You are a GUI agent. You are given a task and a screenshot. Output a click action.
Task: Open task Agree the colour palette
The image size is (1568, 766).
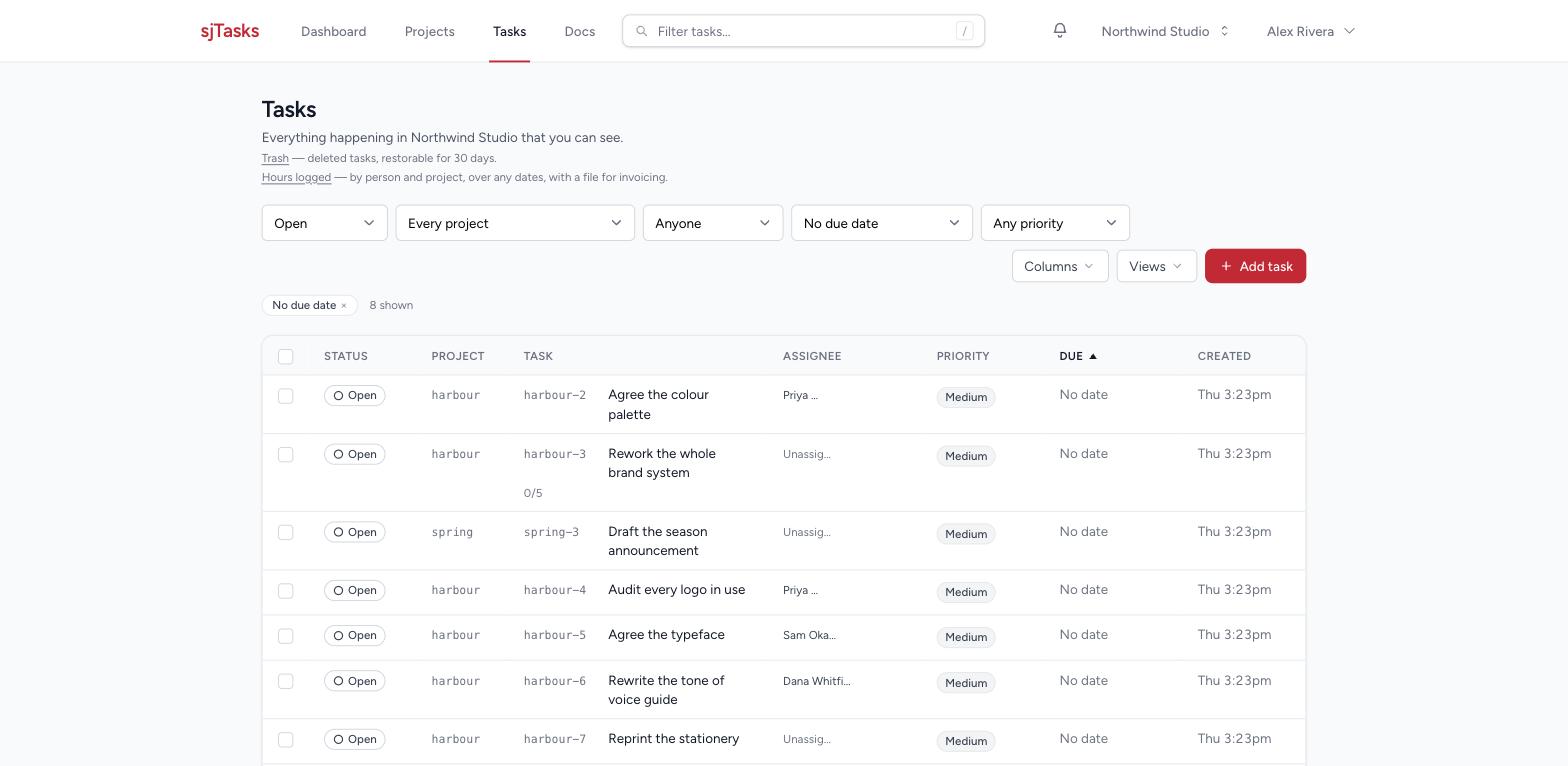pyautogui.click(x=658, y=405)
